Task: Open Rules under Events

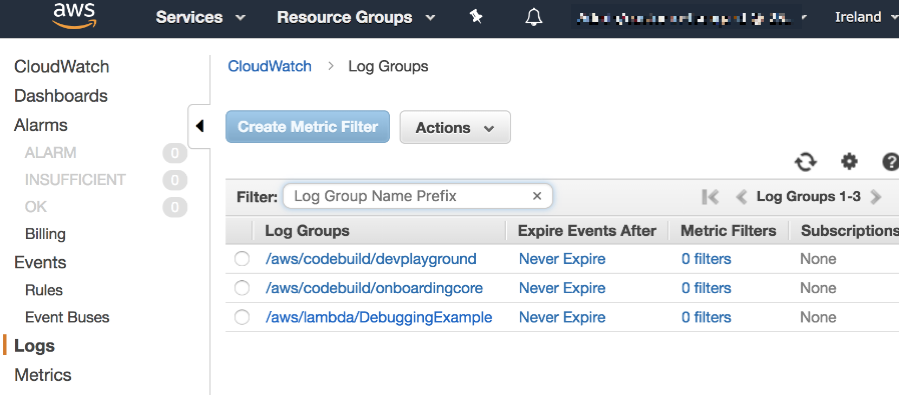Action: tap(44, 290)
